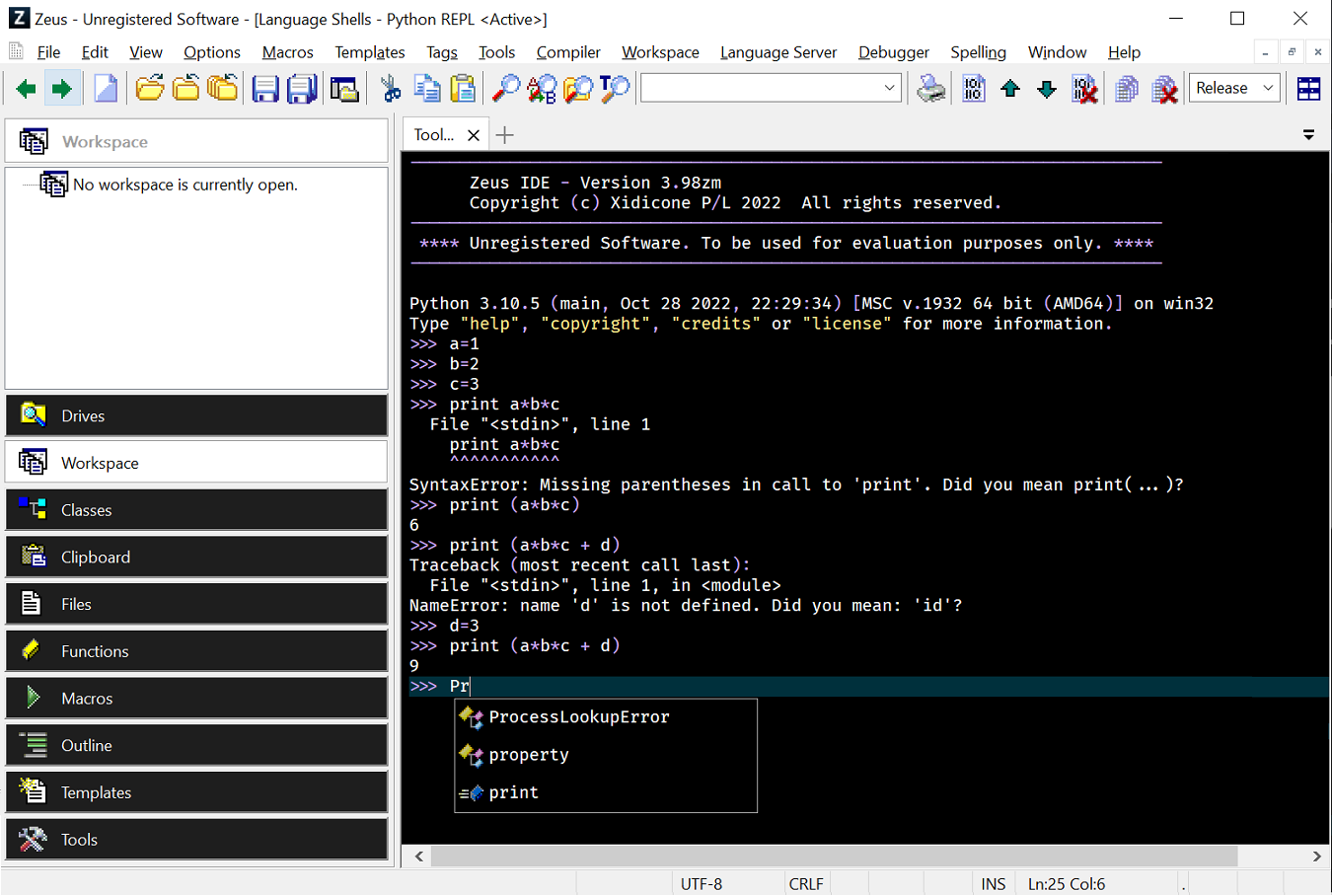Open the Tags menu
The height and width of the screenshot is (896, 1332).
point(442,52)
